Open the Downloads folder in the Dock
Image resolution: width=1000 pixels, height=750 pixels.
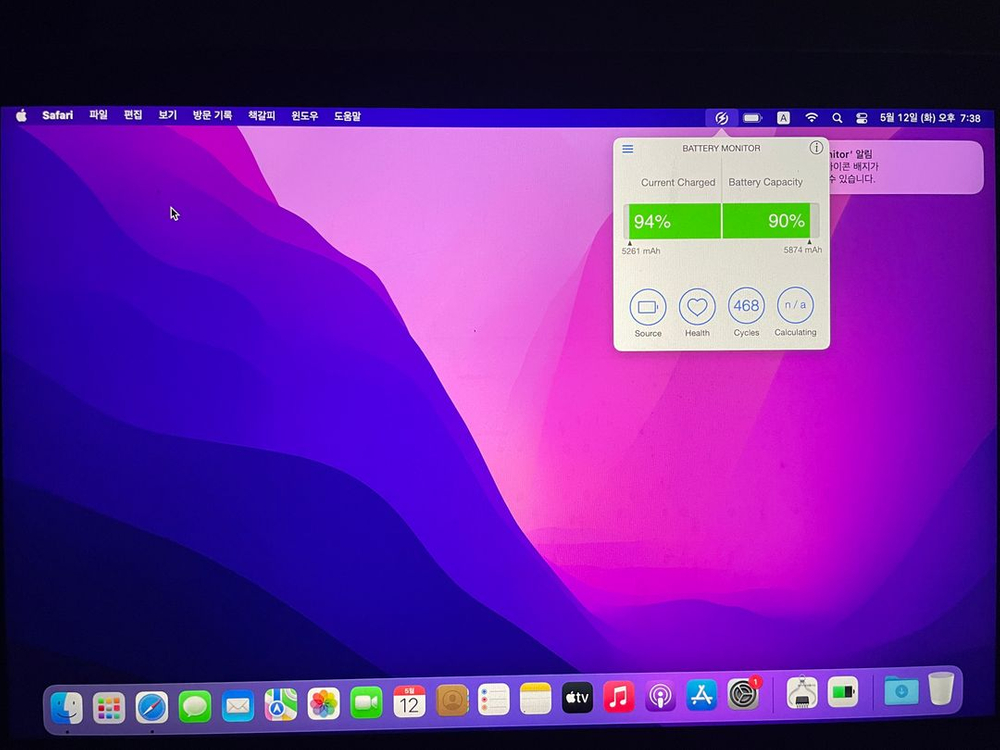901,691
